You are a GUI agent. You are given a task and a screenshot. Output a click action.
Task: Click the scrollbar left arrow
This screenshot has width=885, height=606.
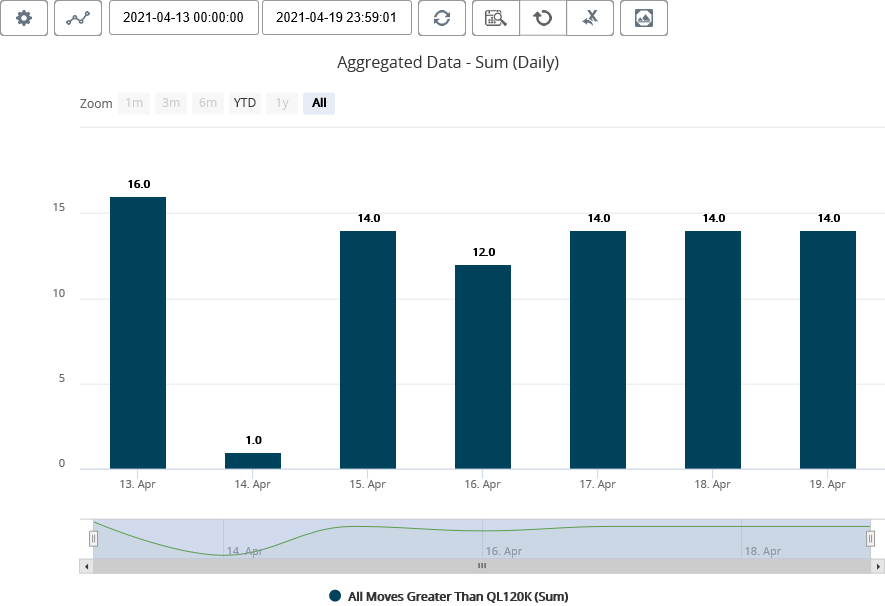[x=86, y=566]
